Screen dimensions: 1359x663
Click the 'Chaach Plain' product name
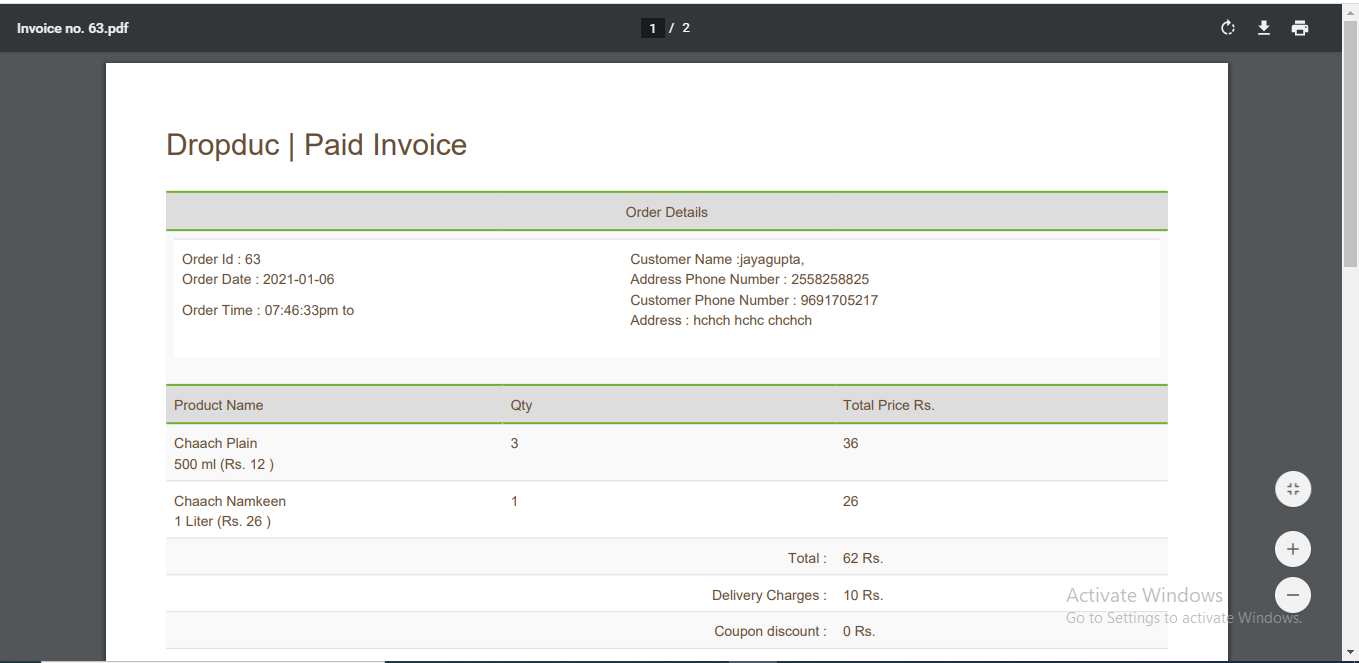[x=215, y=443]
